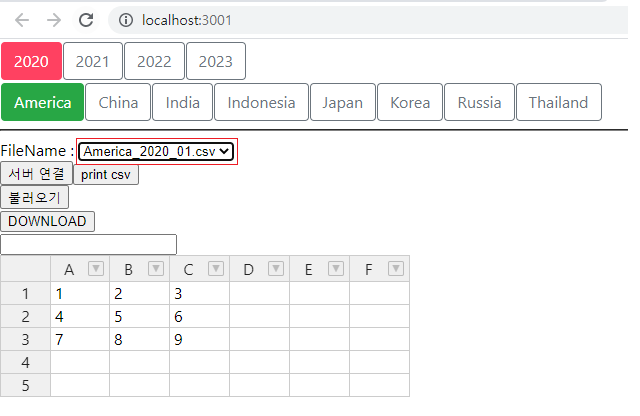
Task: Click the DOWNLOAD button
Action: point(47,221)
